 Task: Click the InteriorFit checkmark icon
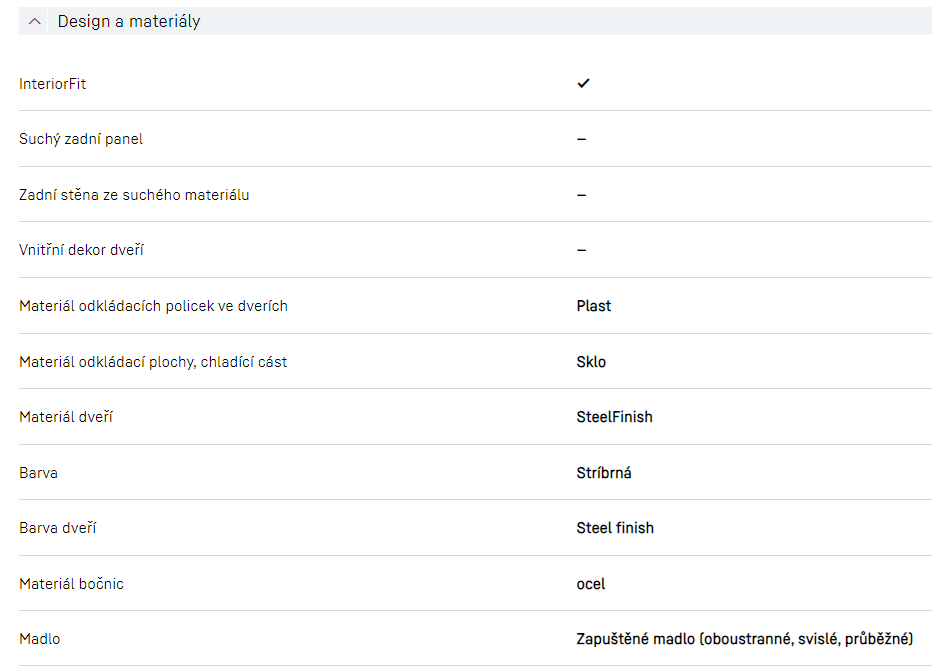583,84
